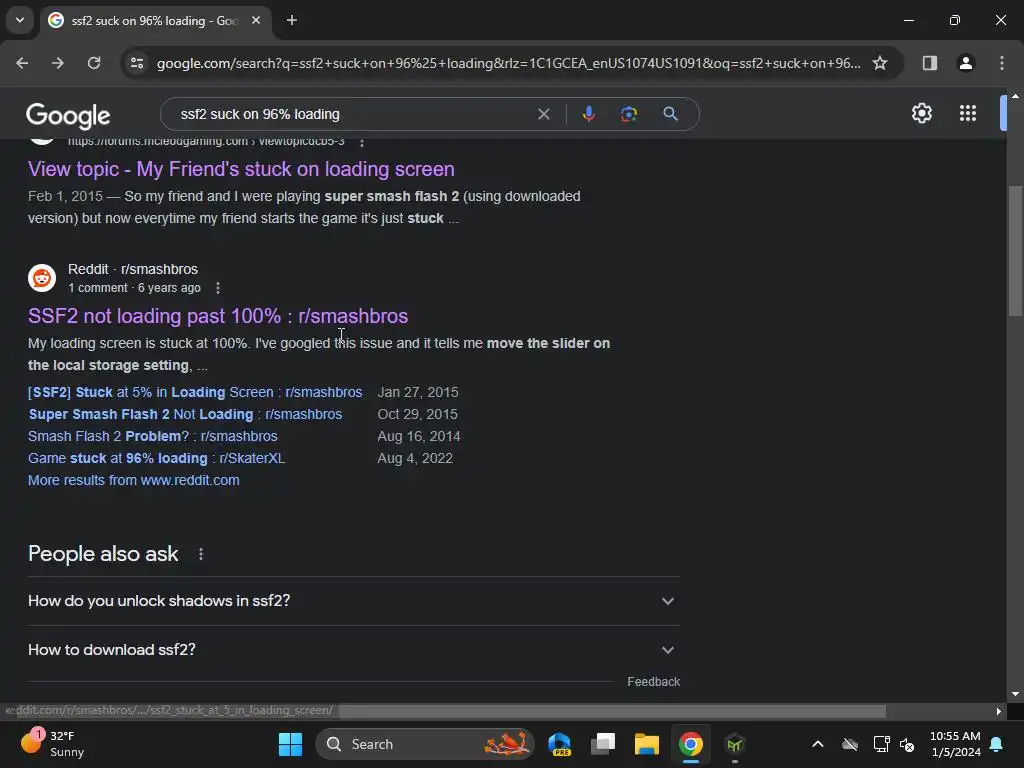1024x768 pixels.
Task: Open Edge preview browser from taskbar
Action: click(560, 744)
